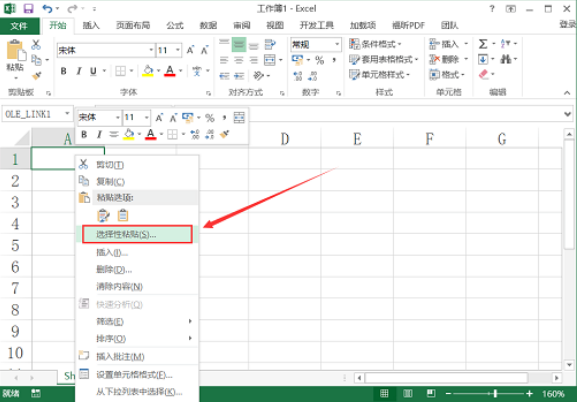Image resolution: width=577 pixels, height=402 pixels.
Task: Click first paste option icon in context menu
Action: click(103, 215)
